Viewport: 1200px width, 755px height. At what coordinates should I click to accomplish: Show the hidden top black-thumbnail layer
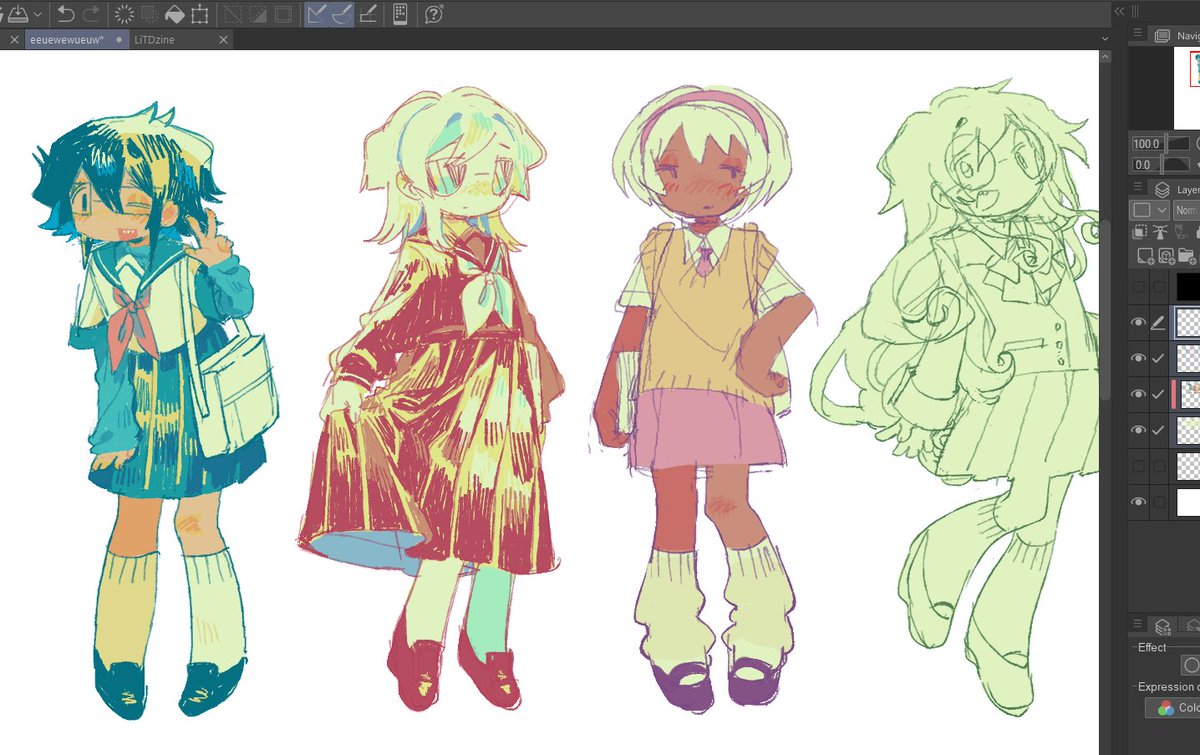coord(1138,287)
